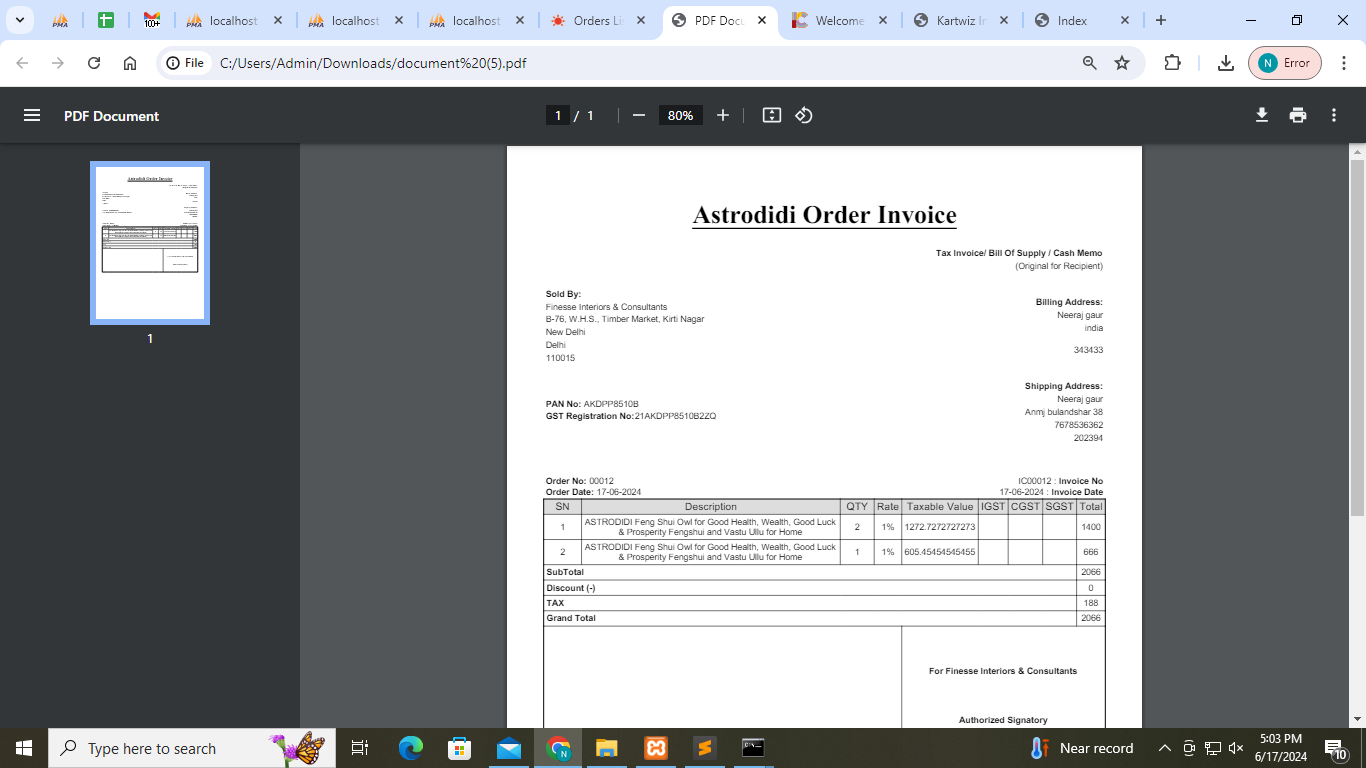Download the PDF from viewer toolbar

click(x=1262, y=115)
